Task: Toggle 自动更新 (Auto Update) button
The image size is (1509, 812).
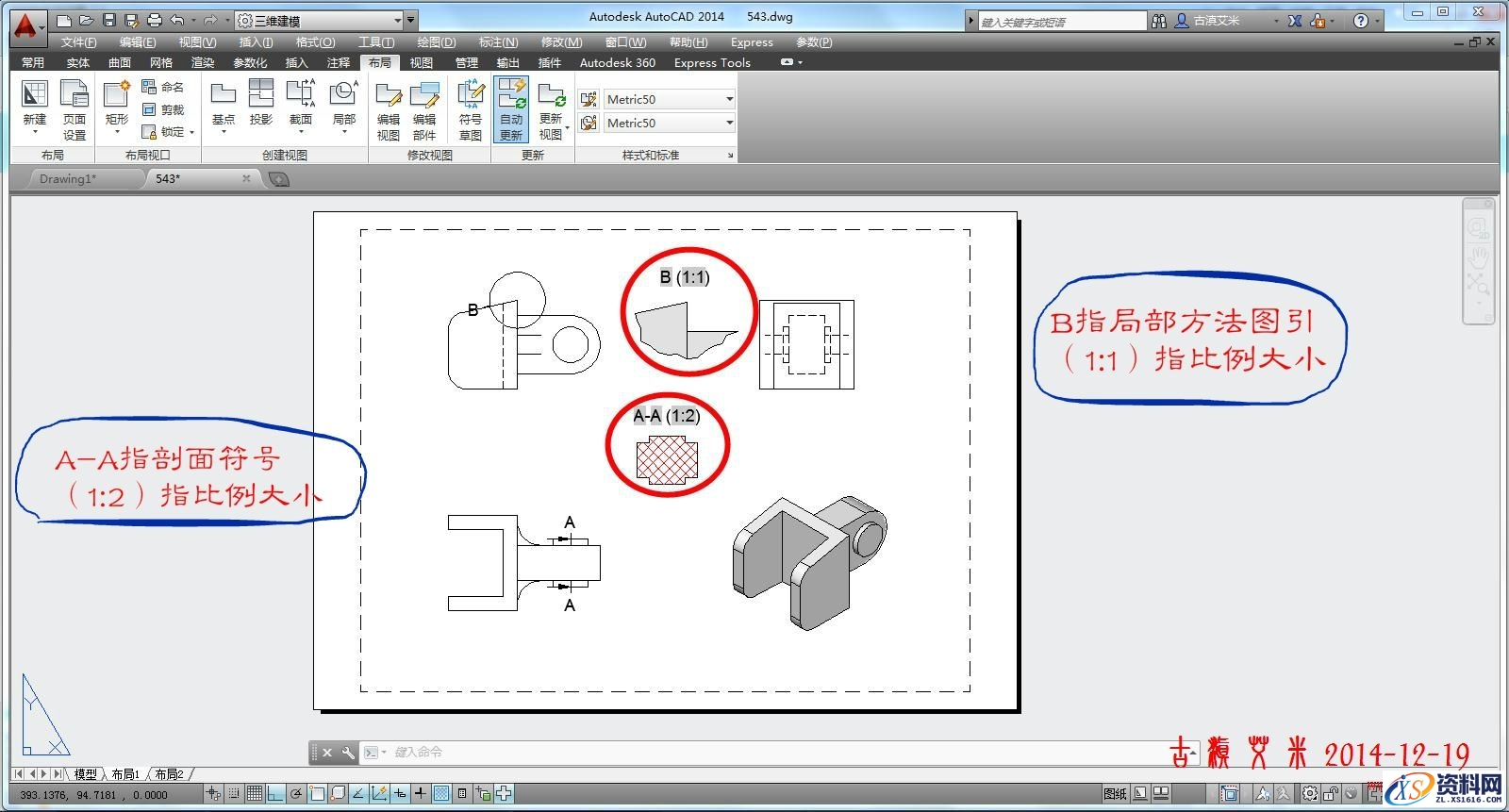Action: [x=511, y=110]
